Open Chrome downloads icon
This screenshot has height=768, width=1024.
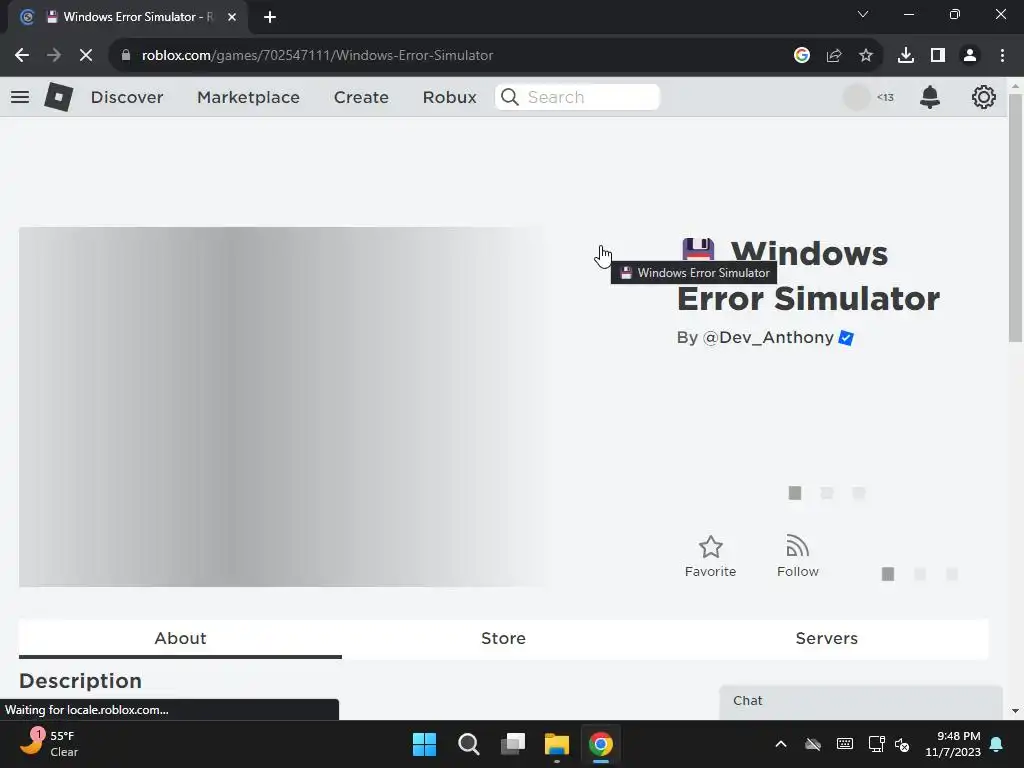click(906, 56)
